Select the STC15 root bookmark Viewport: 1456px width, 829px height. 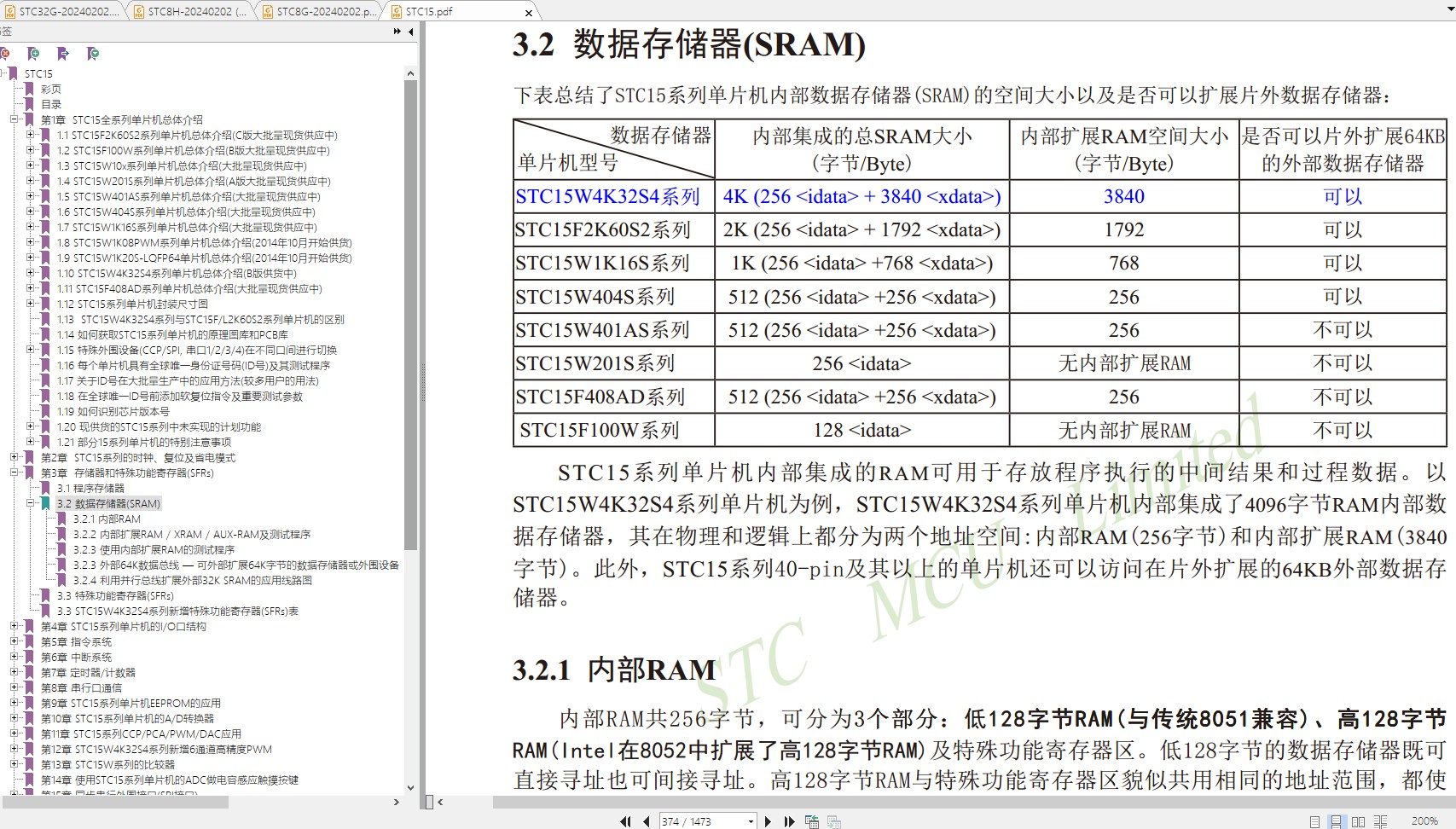point(38,73)
